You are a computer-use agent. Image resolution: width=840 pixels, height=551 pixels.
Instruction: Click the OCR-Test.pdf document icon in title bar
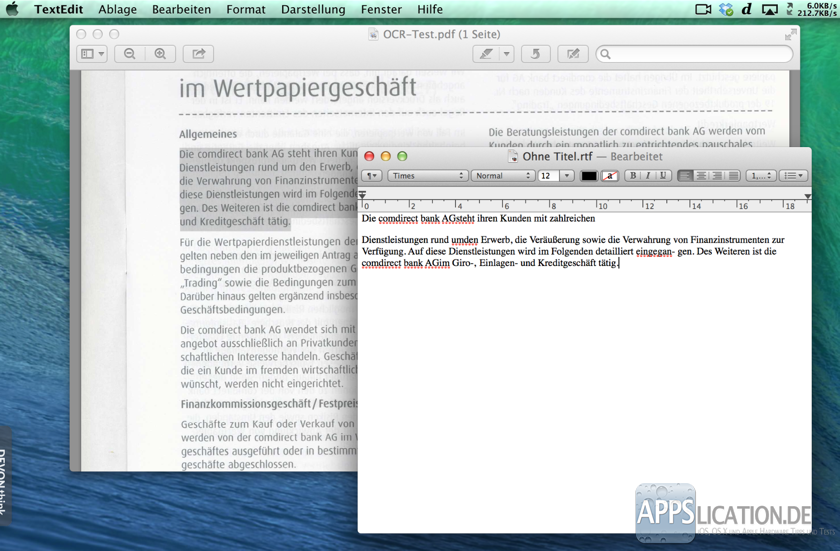click(373, 34)
